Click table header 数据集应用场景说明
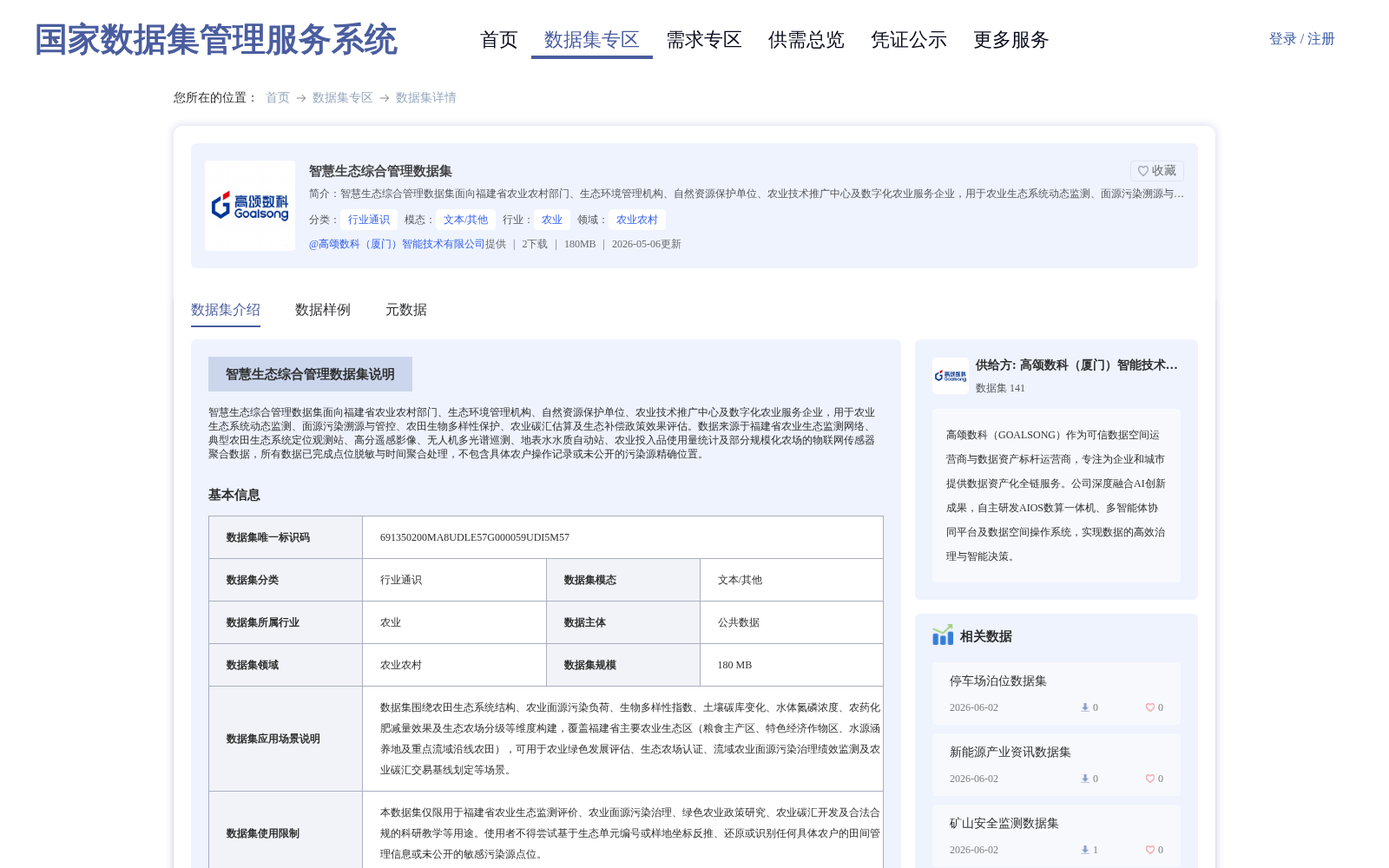The image size is (1389, 868). pos(273,739)
